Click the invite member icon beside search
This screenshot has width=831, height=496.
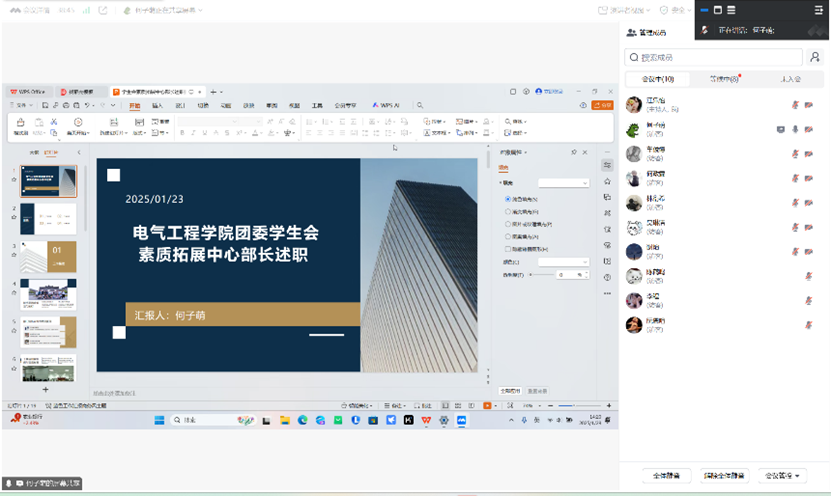tap(815, 58)
